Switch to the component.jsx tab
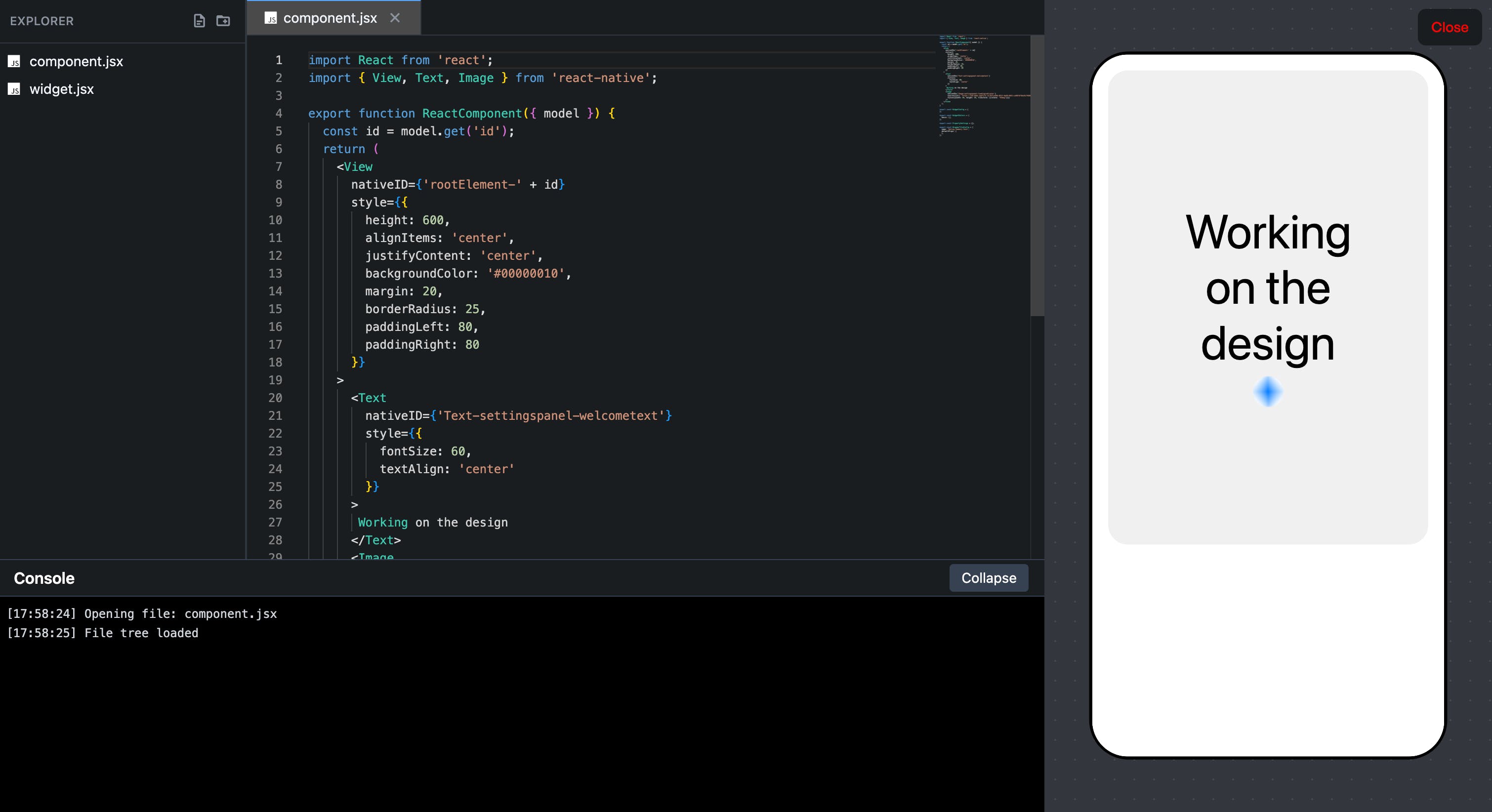 pyautogui.click(x=330, y=18)
